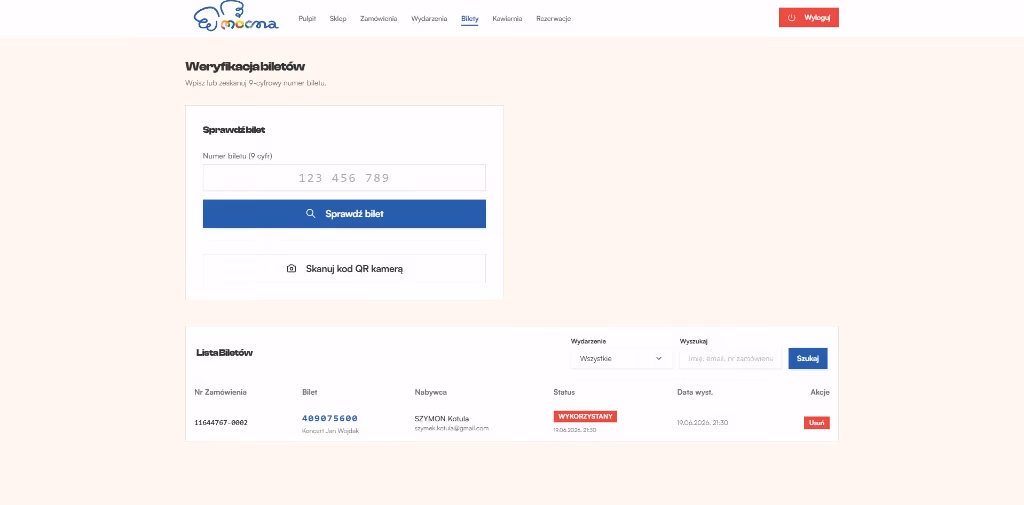
Task: Click the power icon in Wyloguj button
Action: click(792, 18)
